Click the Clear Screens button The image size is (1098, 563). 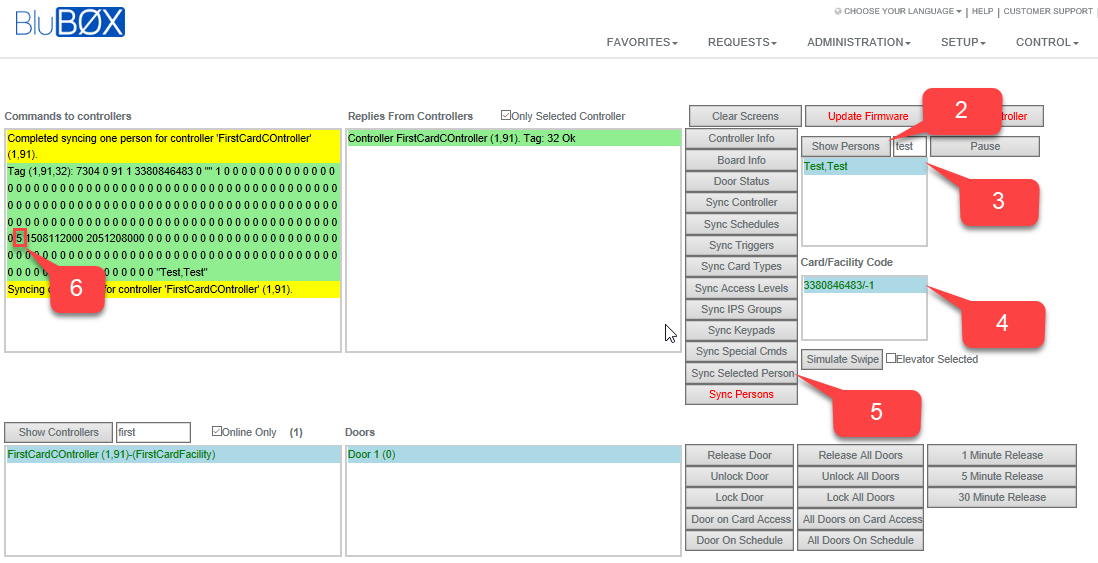[745, 117]
